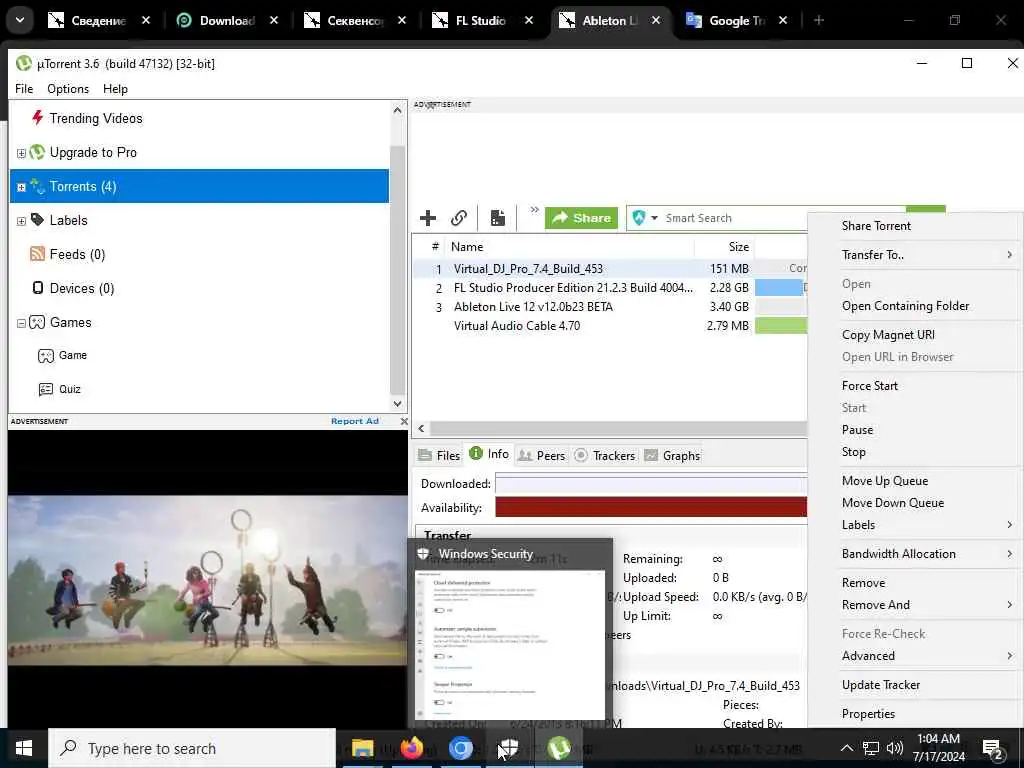Click the Create New Torrent file icon
The width and height of the screenshot is (1024, 768).
click(x=498, y=217)
